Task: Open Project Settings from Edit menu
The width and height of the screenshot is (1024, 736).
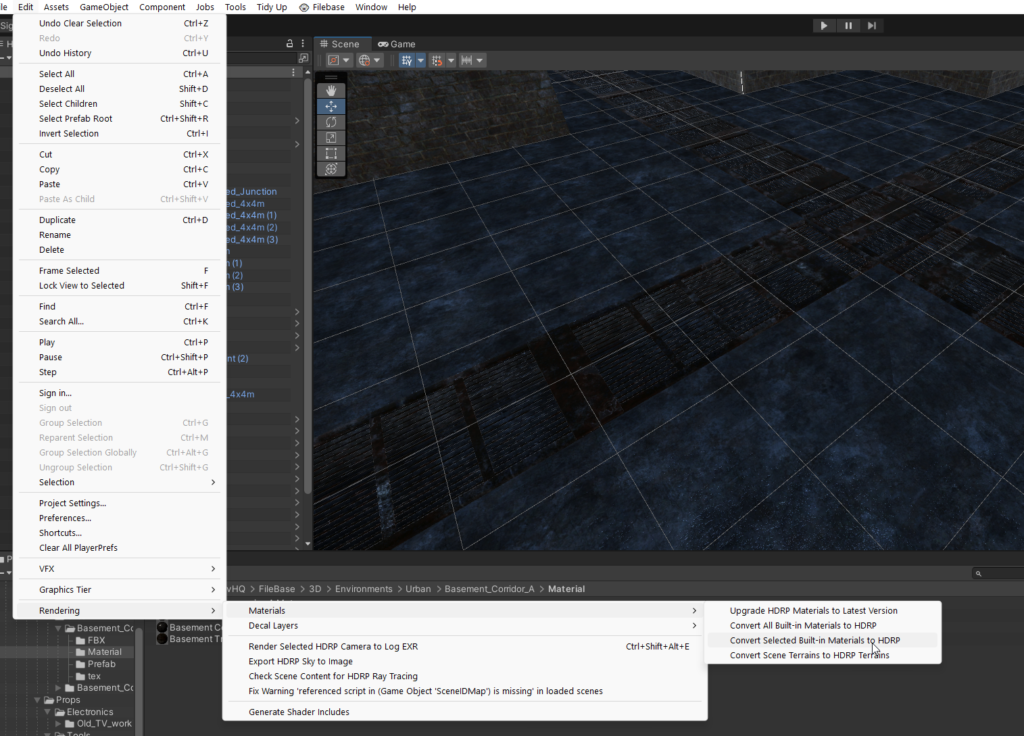Action: (72, 503)
